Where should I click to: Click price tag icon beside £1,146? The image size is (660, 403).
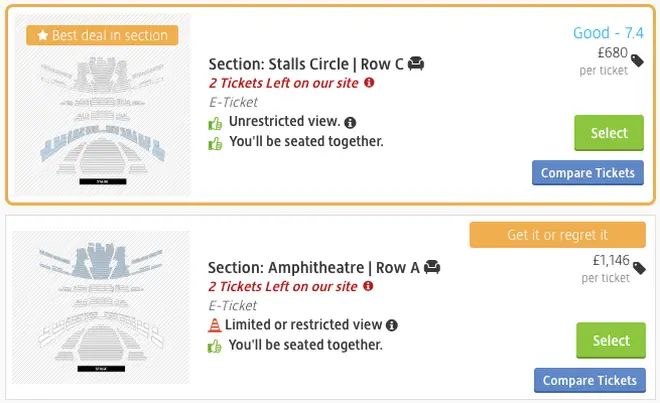point(639,268)
